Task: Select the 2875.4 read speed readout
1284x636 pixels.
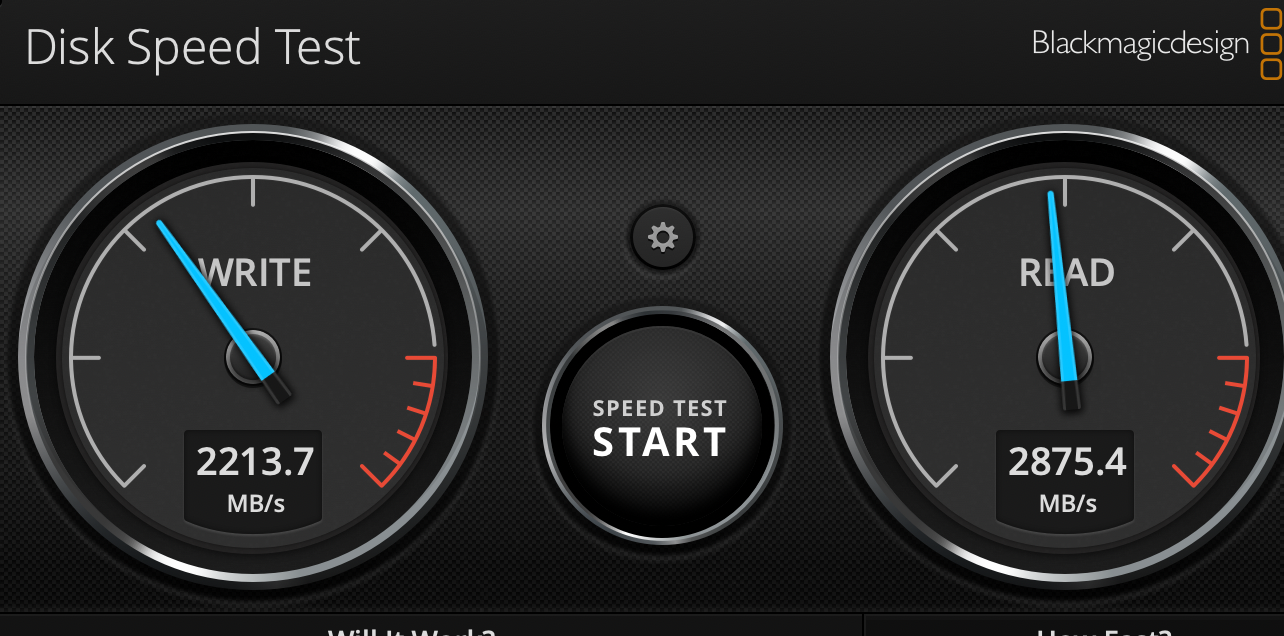Action: (1067, 462)
